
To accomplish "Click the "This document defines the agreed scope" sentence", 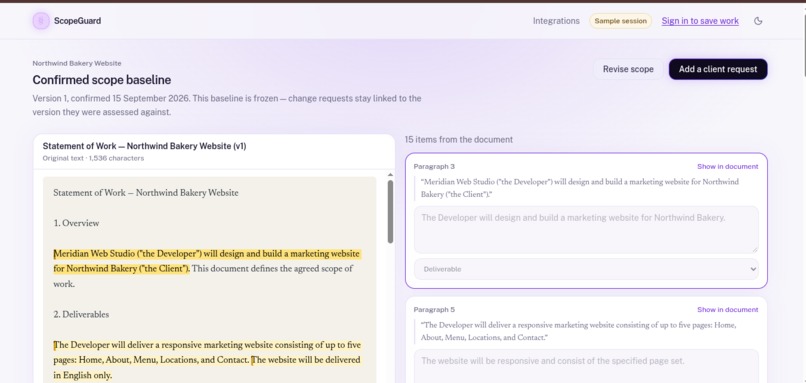I will point(203,276).
